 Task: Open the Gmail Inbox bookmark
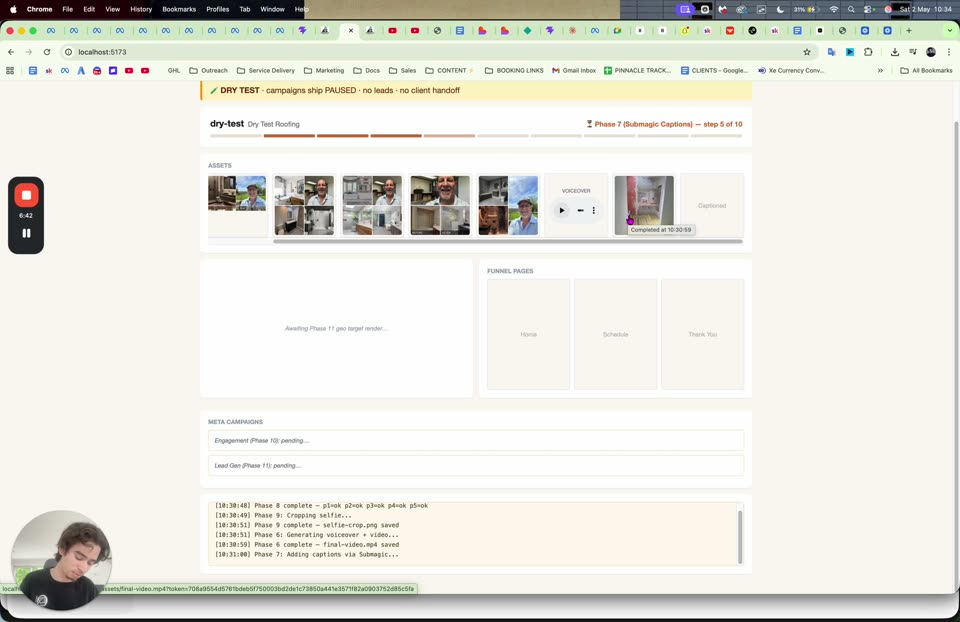click(574, 70)
